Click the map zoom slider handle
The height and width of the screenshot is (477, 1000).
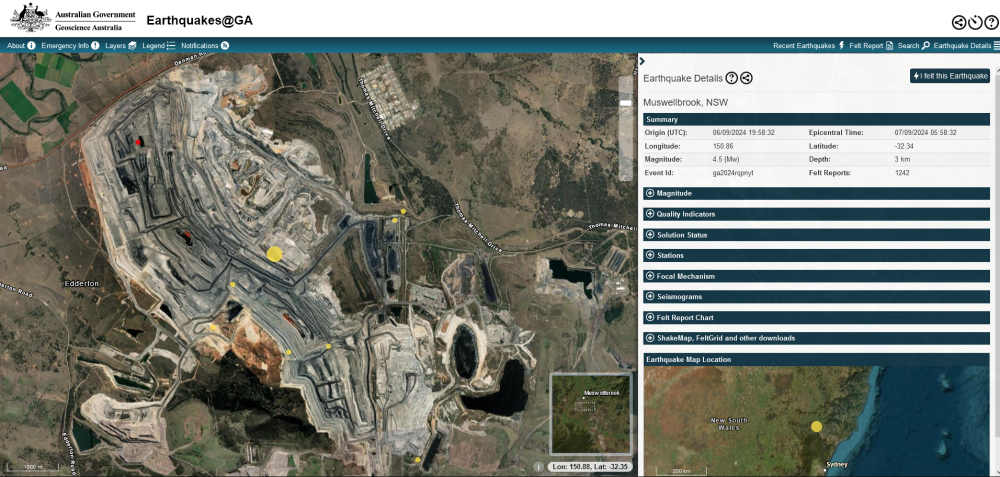[626, 103]
